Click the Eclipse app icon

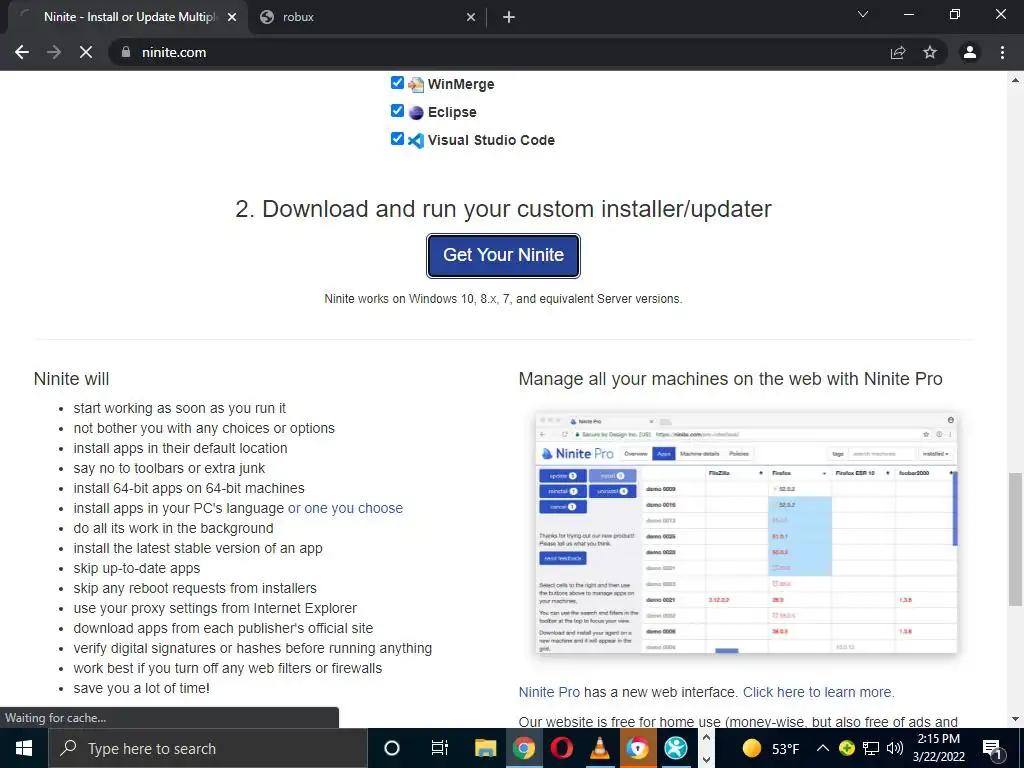416,112
